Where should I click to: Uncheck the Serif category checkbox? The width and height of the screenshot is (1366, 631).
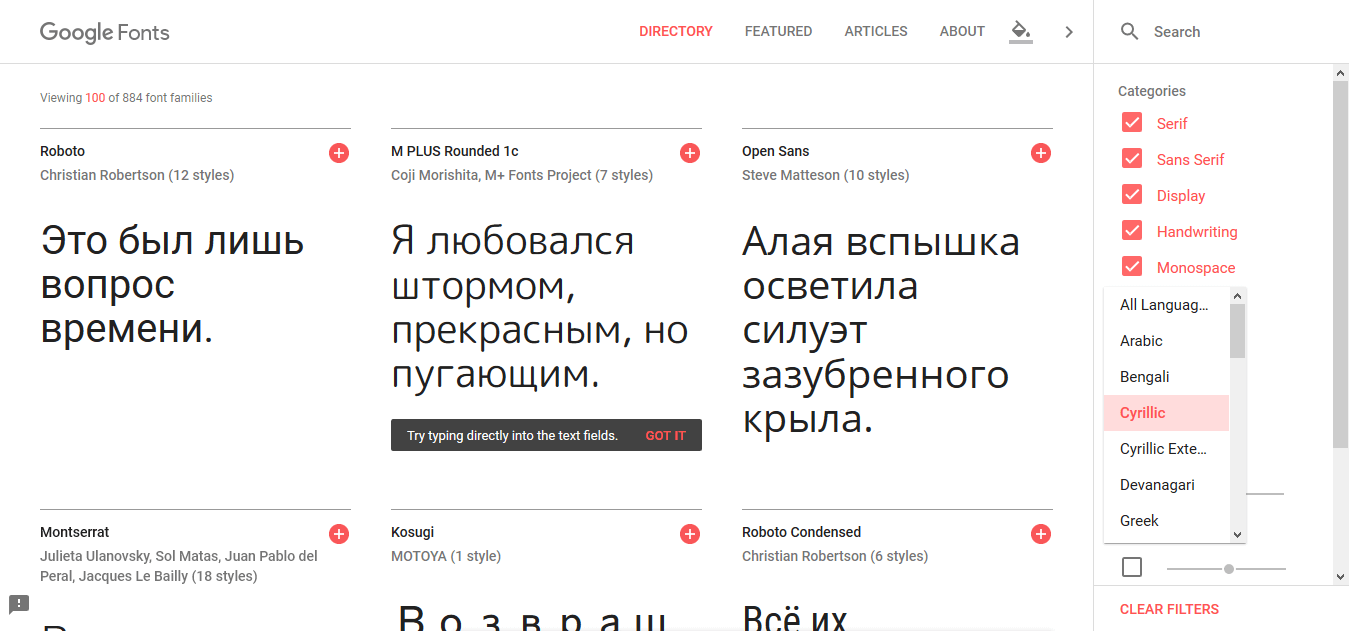tap(1132, 123)
